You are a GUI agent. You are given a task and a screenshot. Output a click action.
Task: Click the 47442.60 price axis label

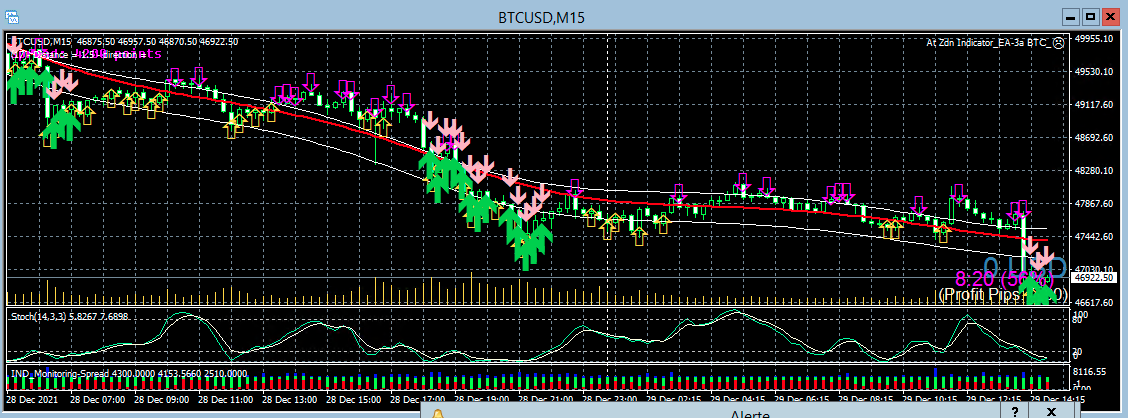tap(1093, 237)
